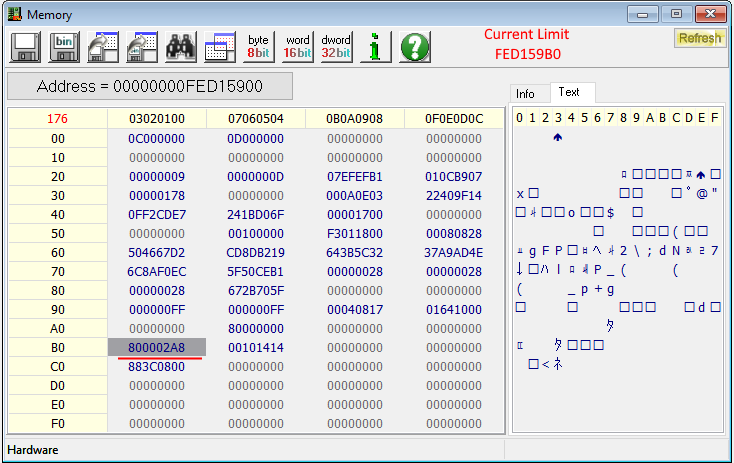This screenshot has width=734, height=463.
Task: Click cell 37A9AD4E in row 60
Action: coord(454,252)
